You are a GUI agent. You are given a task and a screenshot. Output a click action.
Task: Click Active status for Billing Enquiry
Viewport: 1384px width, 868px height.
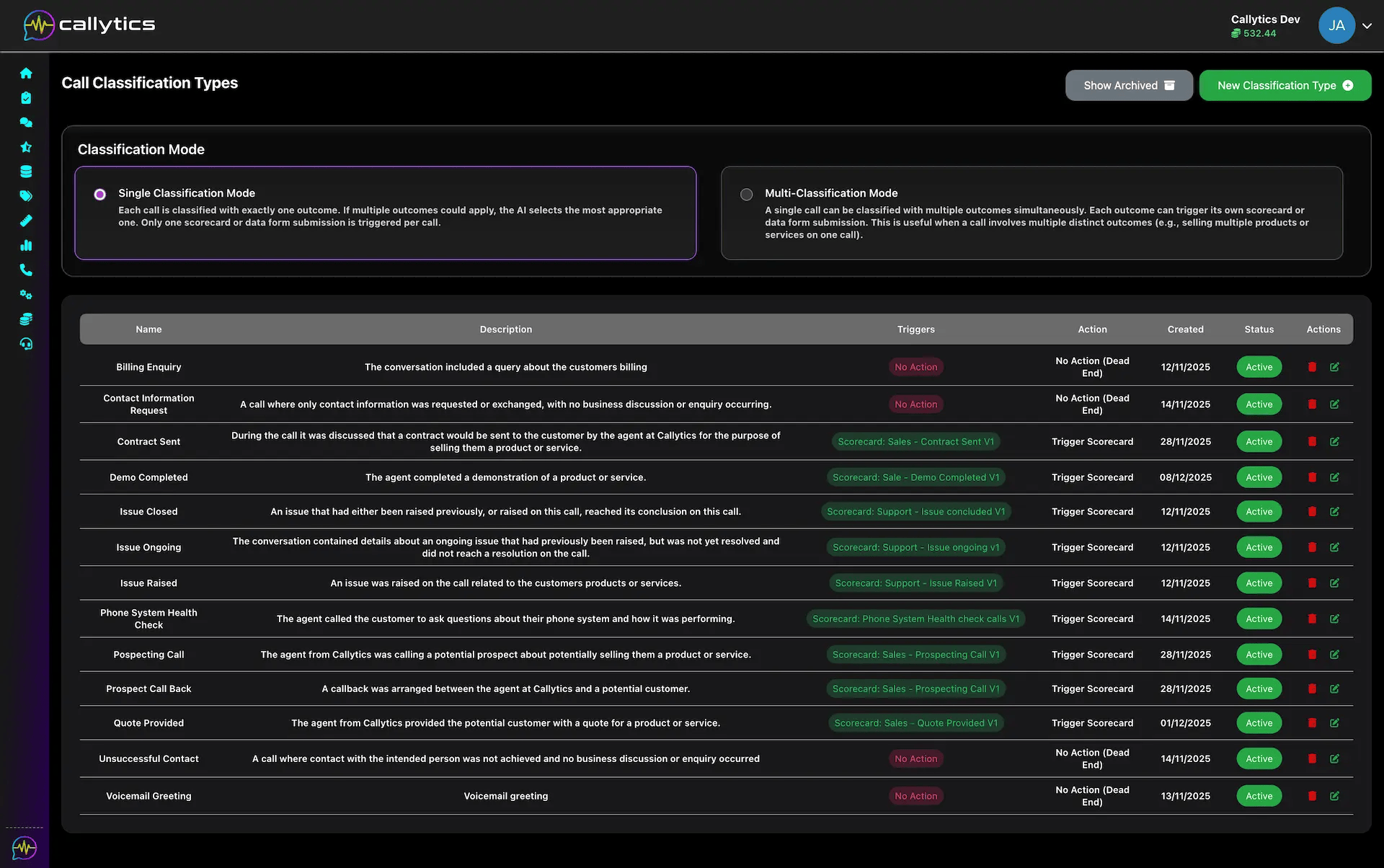pyautogui.click(x=1259, y=367)
